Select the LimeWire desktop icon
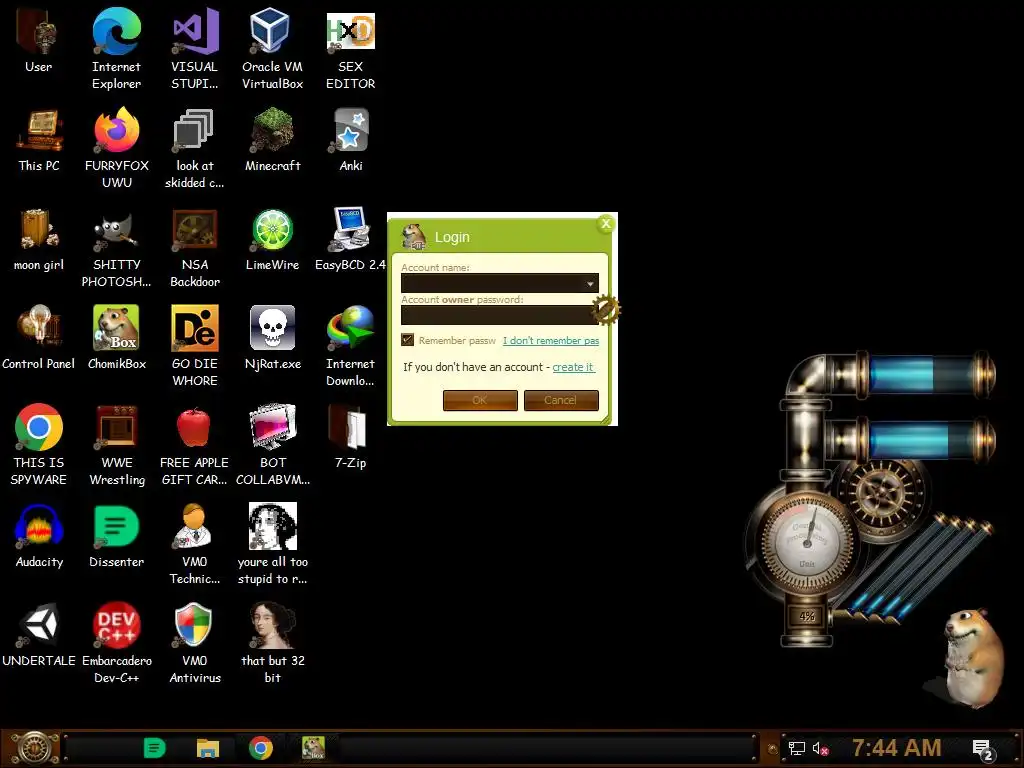The width and height of the screenshot is (1024, 768). point(272,239)
